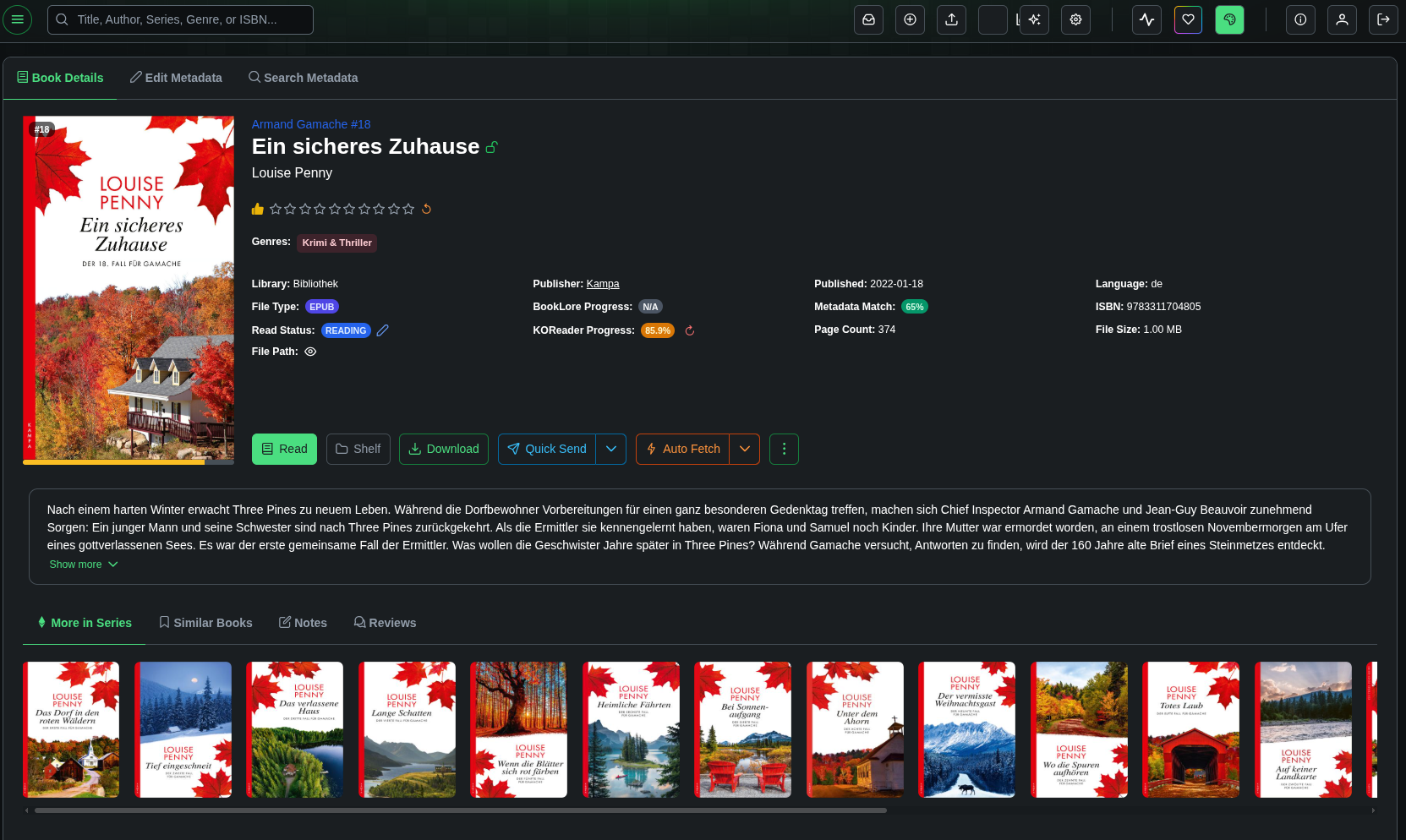The width and height of the screenshot is (1406, 840).
Task: Click the heart icon in top toolbar
Action: tap(1188, 19)
